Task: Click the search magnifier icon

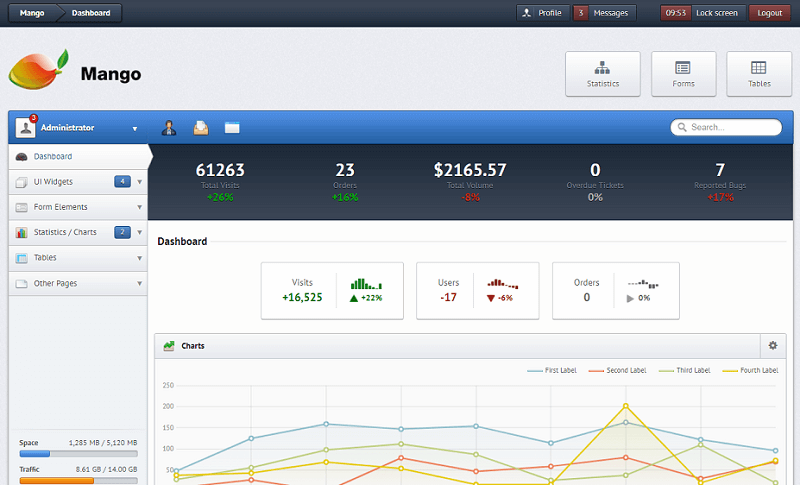Action: click(x=682, y=127)
